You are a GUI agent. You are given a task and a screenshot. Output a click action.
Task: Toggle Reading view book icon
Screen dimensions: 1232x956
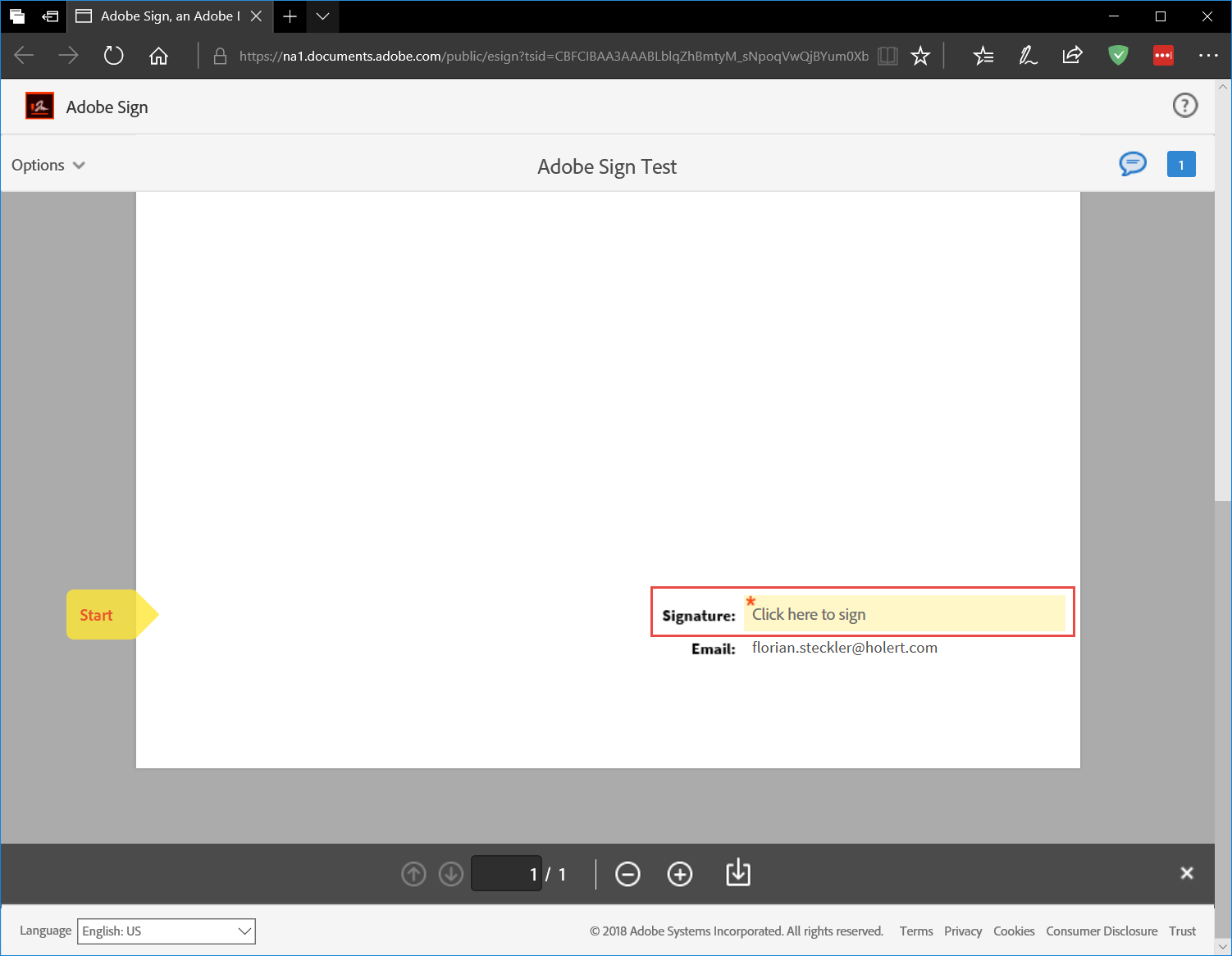coord(887,56)
